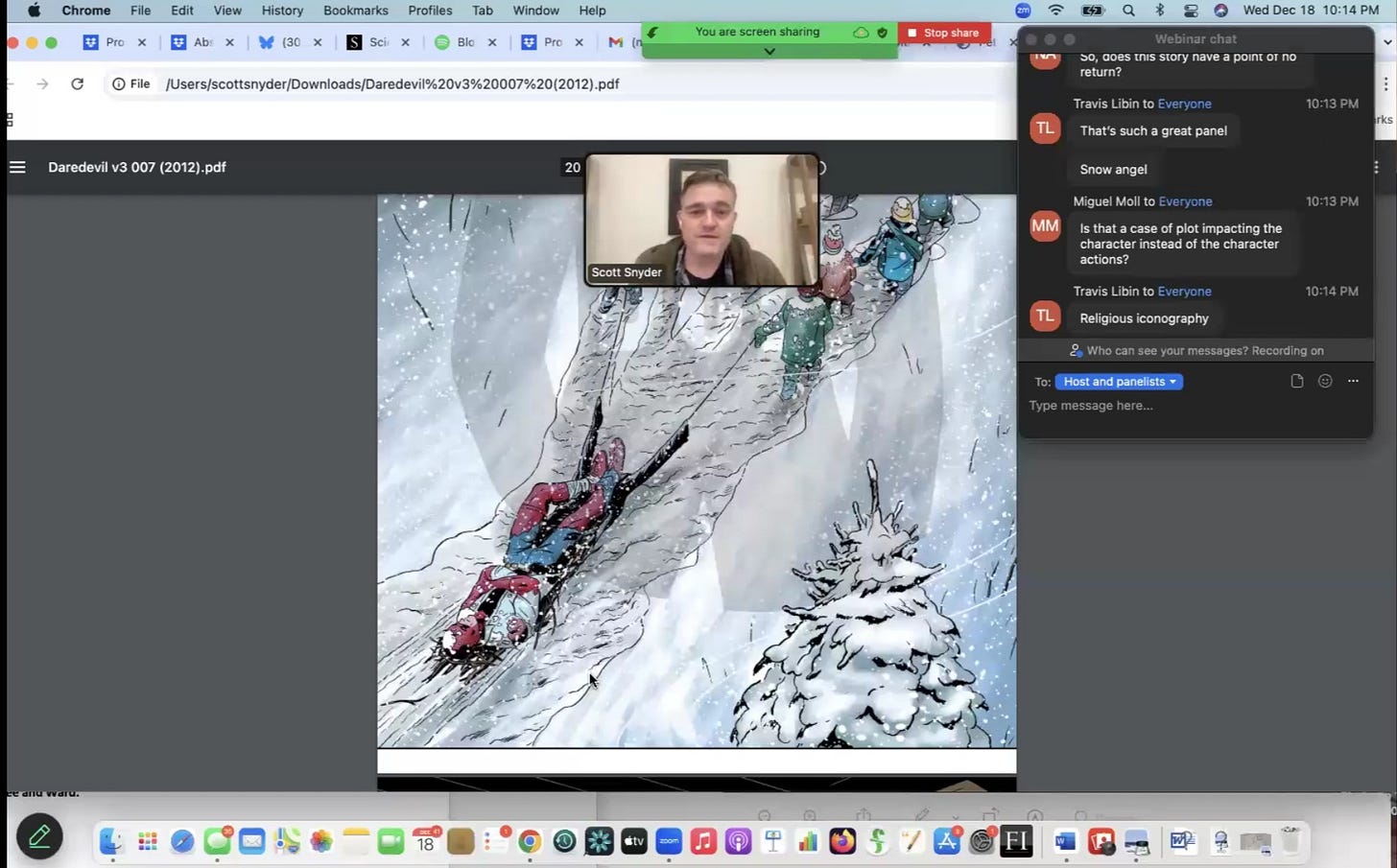Image resolution: width=1397 pixels, height=868 pixels.
Task: Open Safari from the dock
Action: tap(182, 841)
